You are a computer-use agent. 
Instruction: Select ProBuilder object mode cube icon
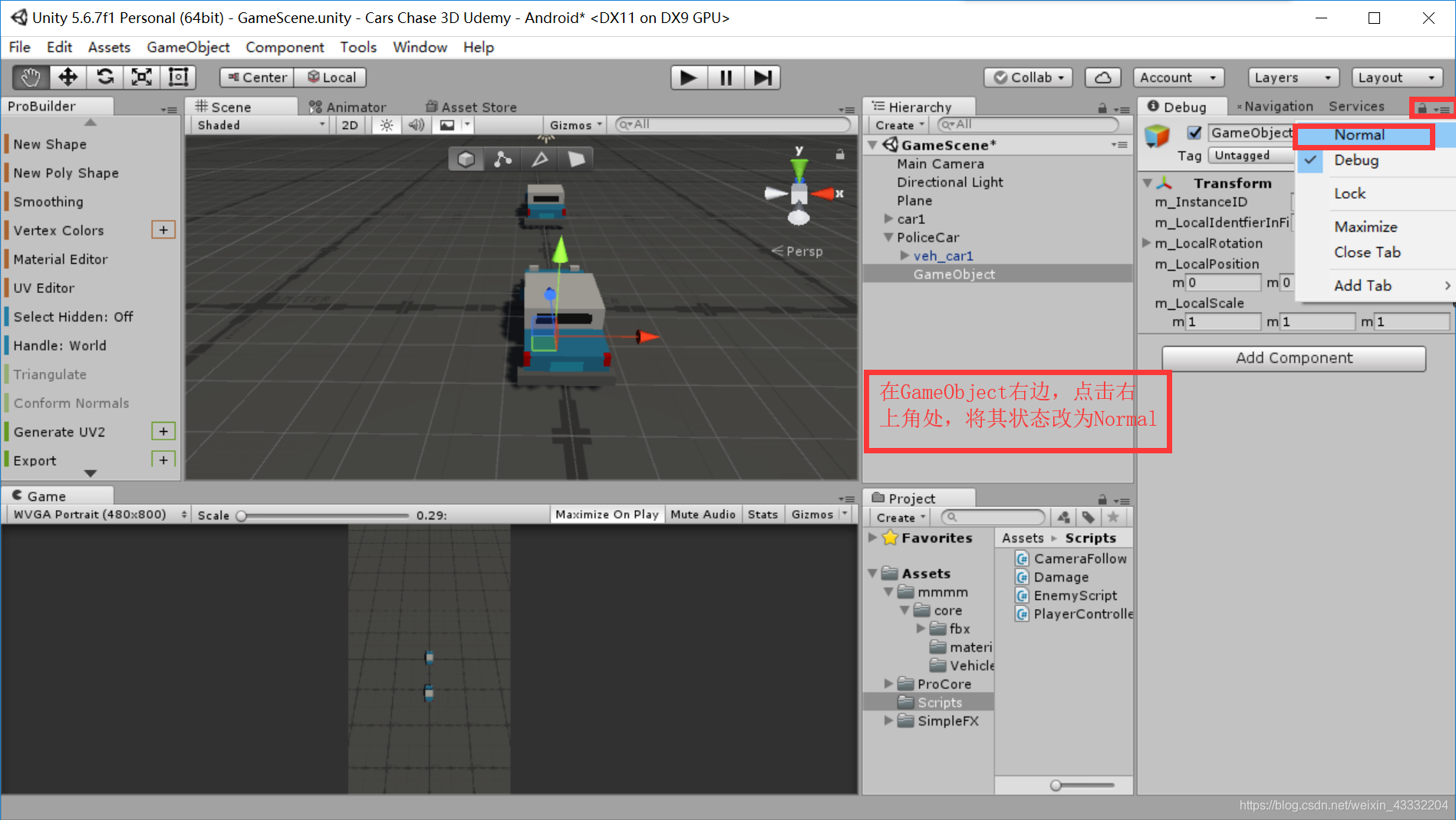(466, 159)
